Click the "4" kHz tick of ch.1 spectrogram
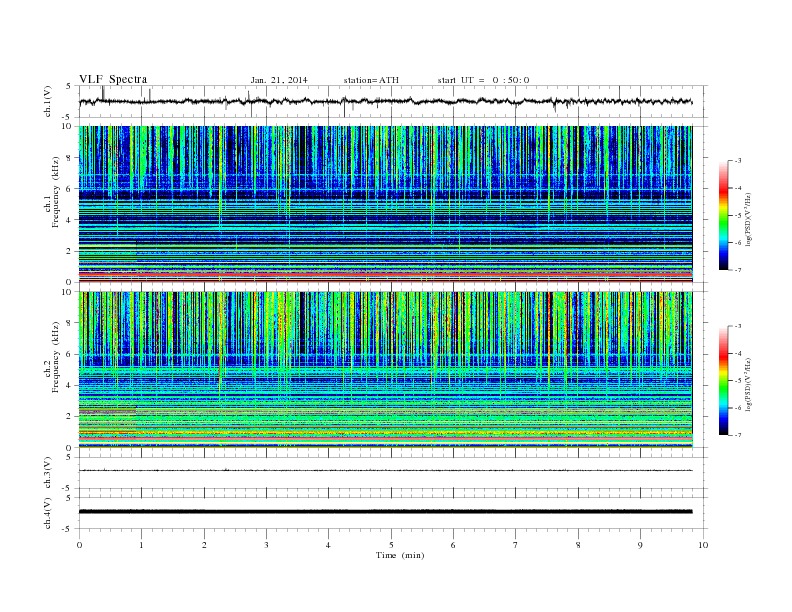The height and width of the screenshot is (612, 792). tap(69, 220)
